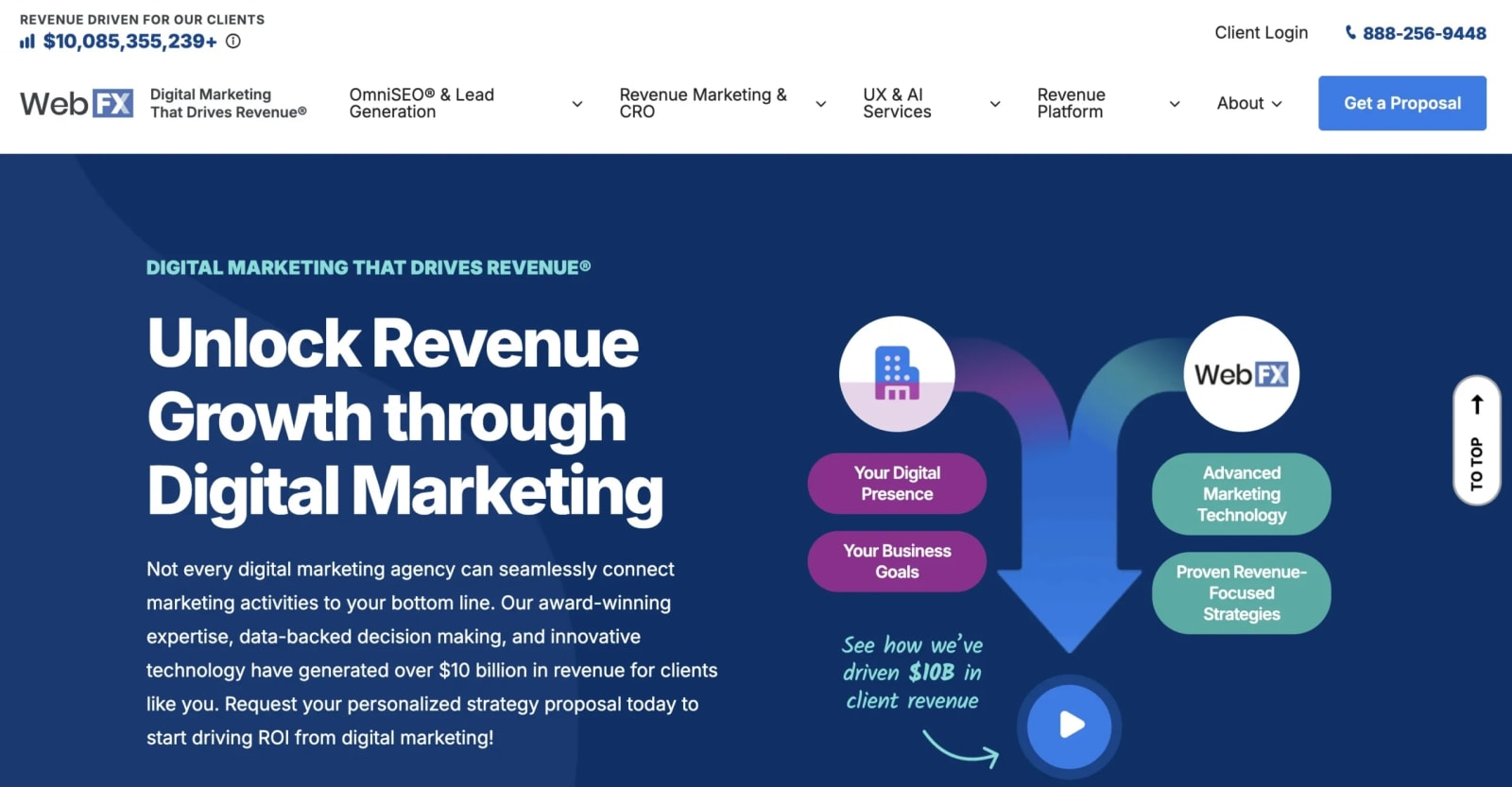Select the Your Digital Presence pill

click(x=897, y=484)
